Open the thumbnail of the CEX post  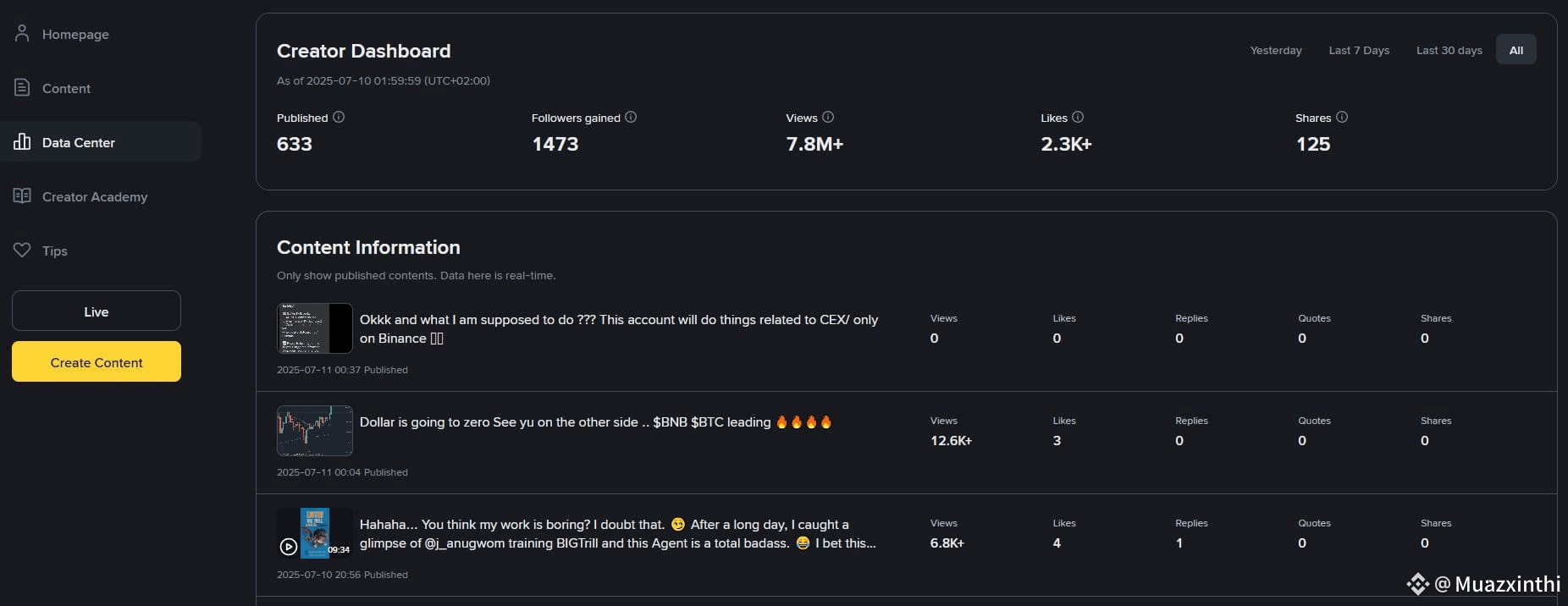(315, 328)
